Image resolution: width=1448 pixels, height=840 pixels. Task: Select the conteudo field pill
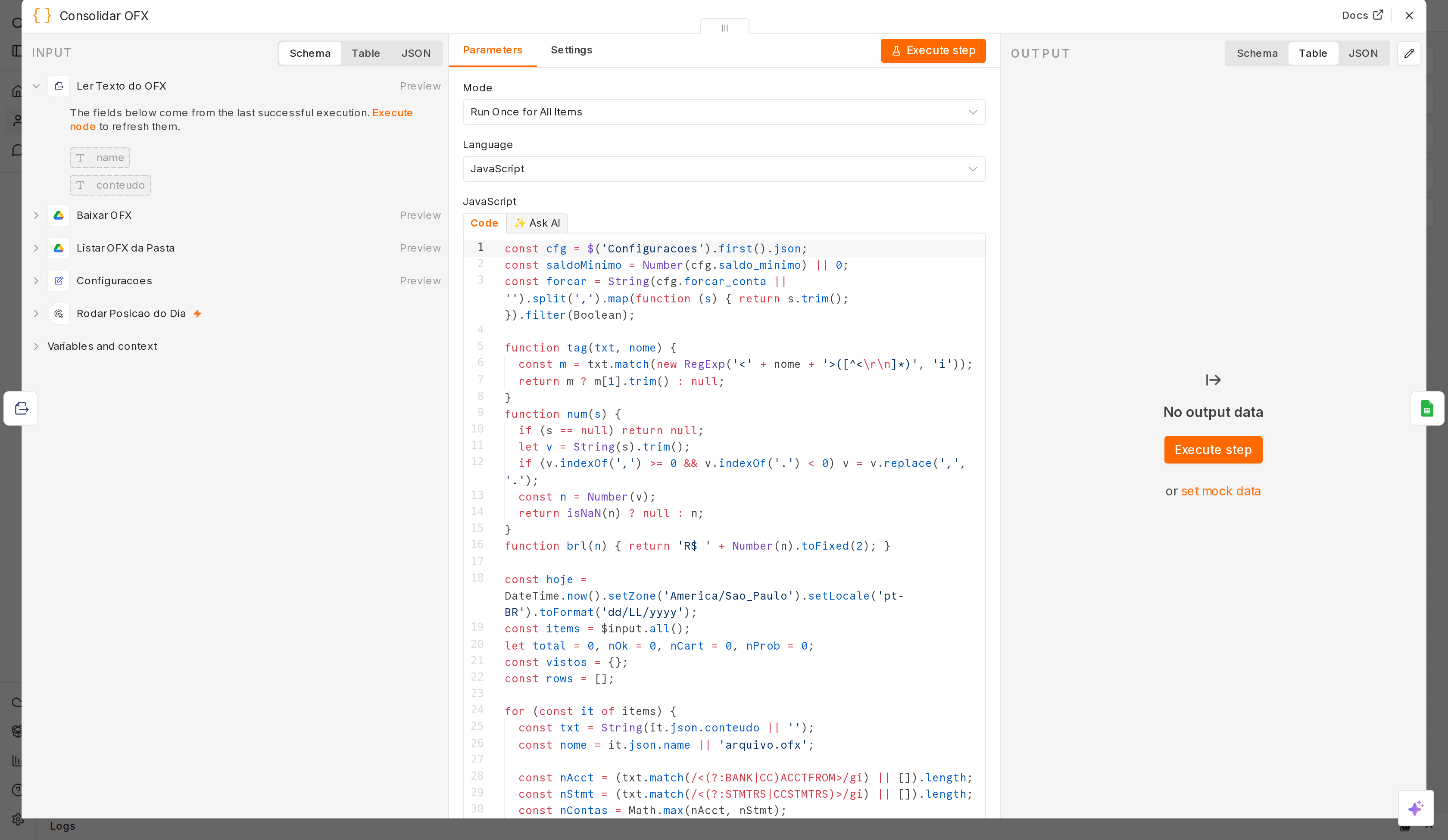110,186
